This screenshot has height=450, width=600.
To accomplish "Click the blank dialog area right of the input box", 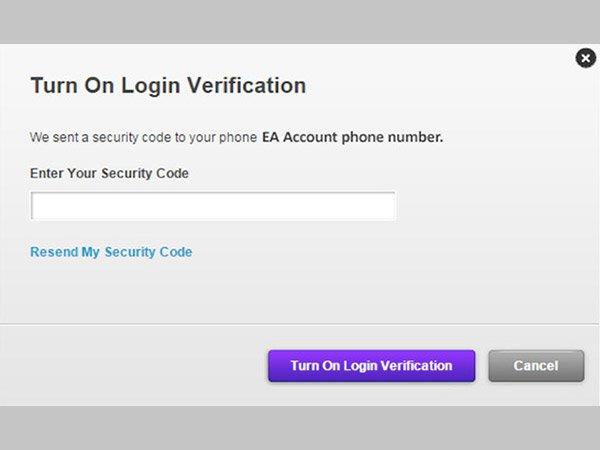I will (490, 206).
